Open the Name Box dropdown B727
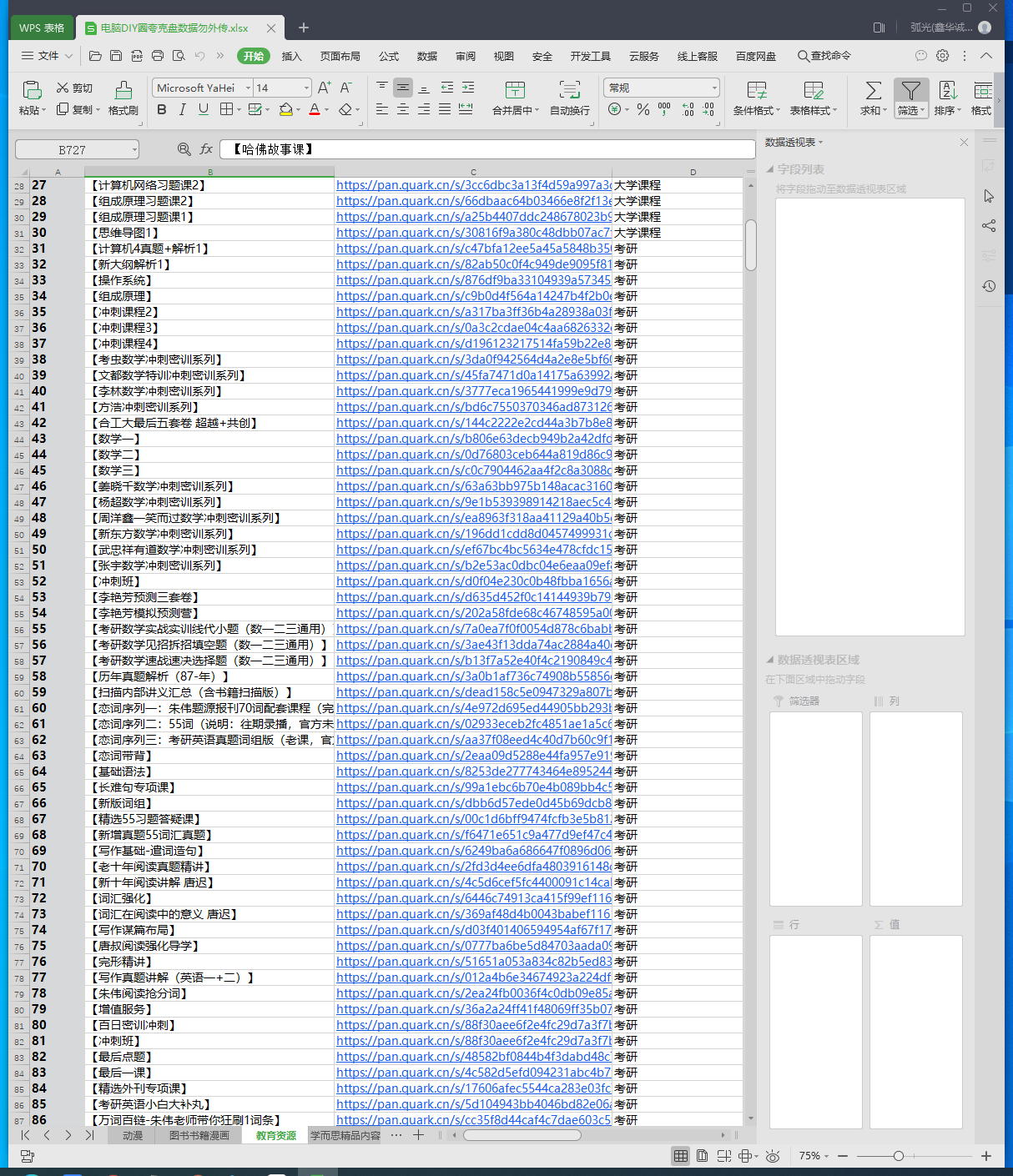This screenshot has height=1176, width=1013. tap(134, 149)
